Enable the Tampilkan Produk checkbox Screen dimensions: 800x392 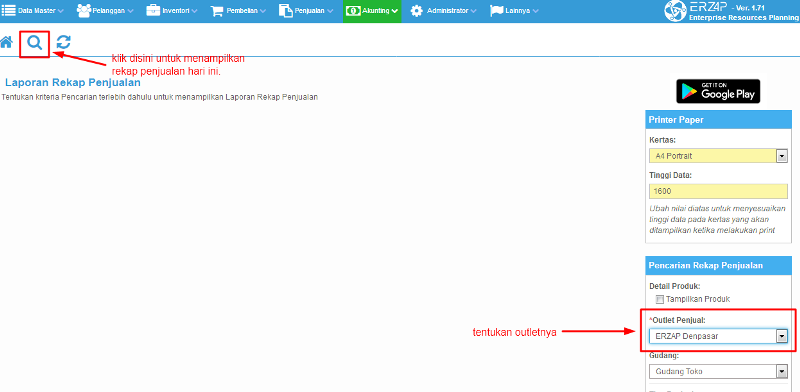coord(660,300)
